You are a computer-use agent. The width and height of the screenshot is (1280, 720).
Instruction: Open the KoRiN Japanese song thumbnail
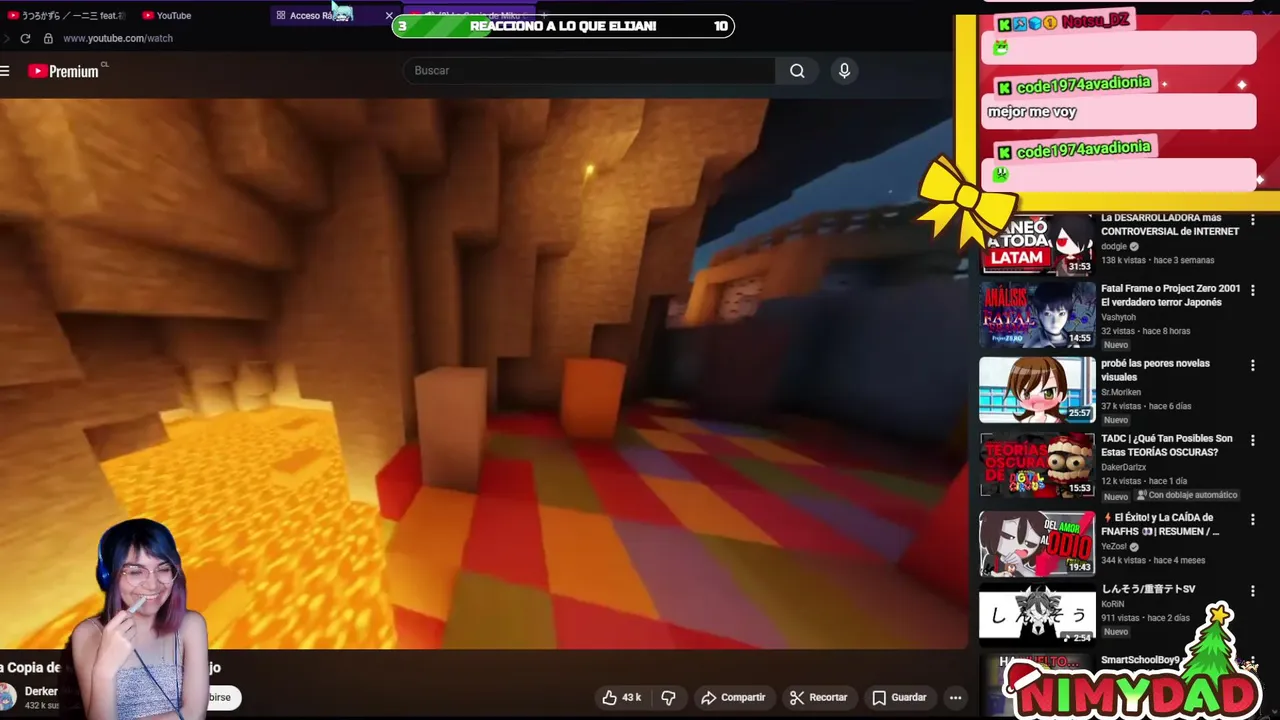pyautogui.click(x=1037, y=613)
